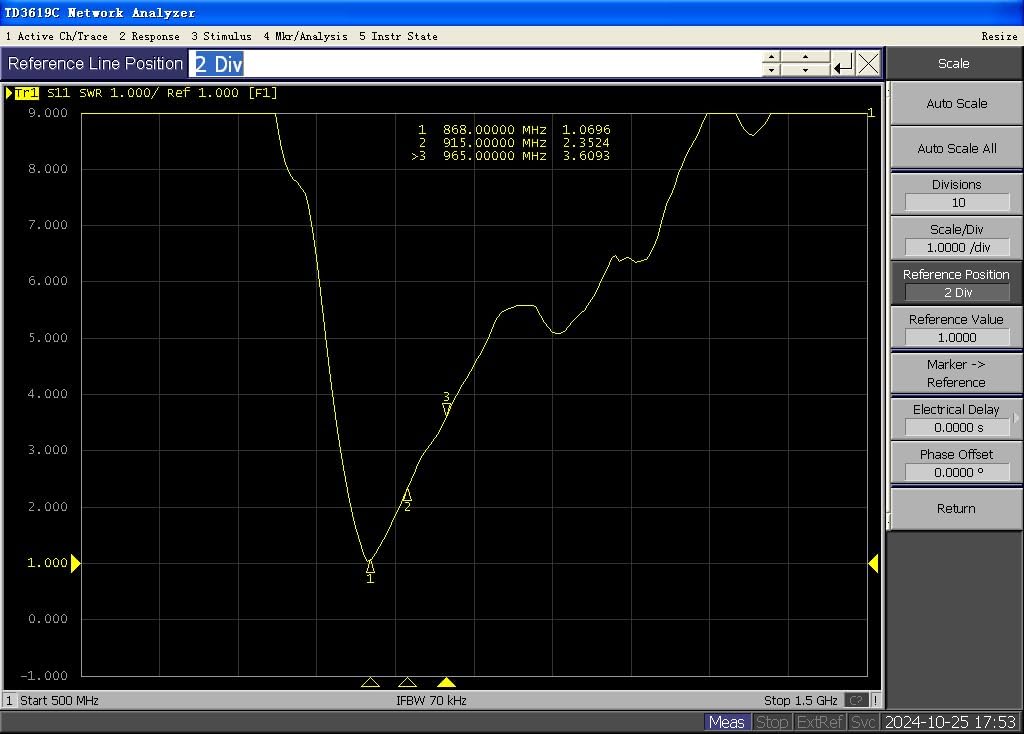Click the Enter arrow icon in entry bar
Screen dimensions: 1024x734
(x=843, y=64)
